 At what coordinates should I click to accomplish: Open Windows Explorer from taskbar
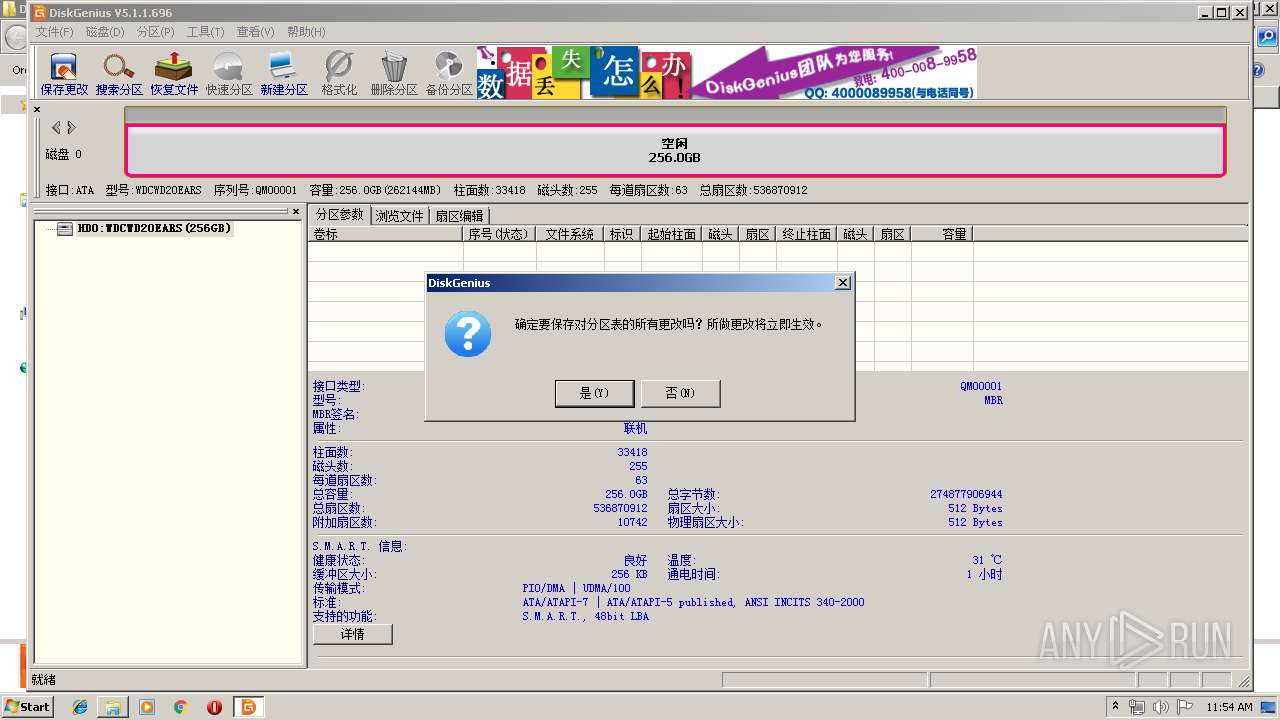point(113,707)
